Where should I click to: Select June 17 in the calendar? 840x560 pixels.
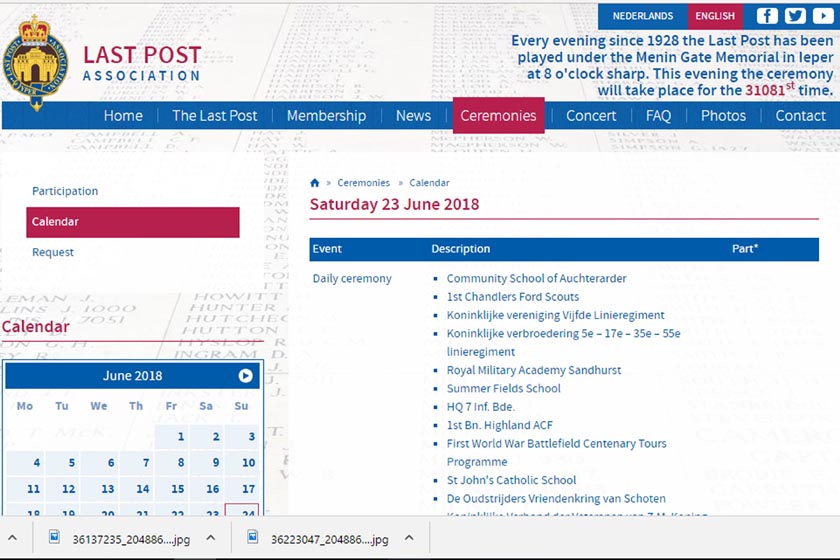242,489
